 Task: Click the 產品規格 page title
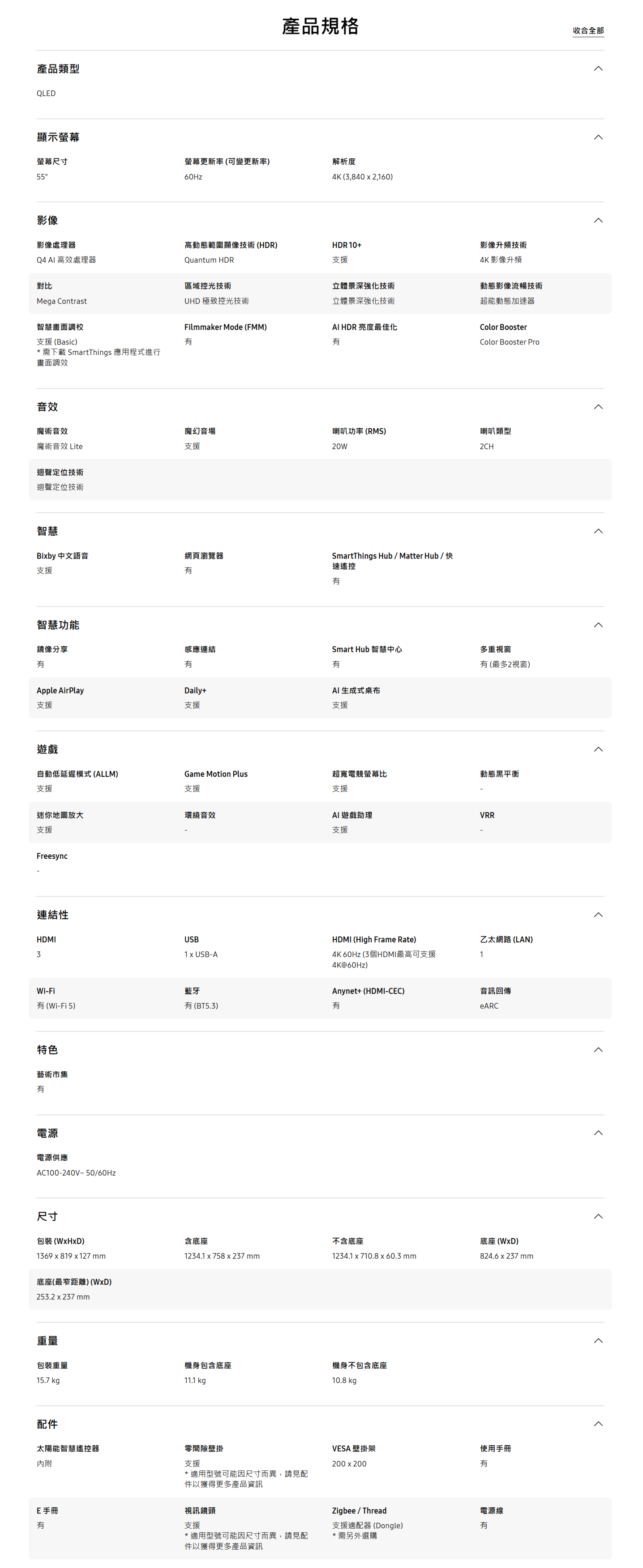[x=320, y=26]
